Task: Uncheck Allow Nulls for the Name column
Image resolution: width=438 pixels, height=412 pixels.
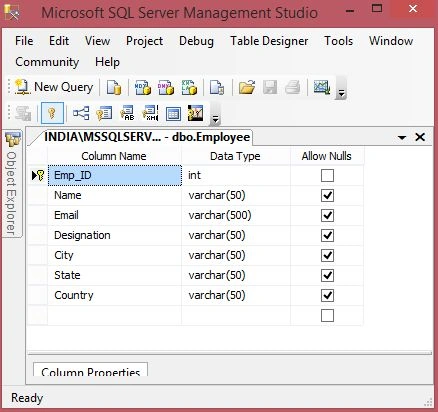Action: [x=327, y=195]
